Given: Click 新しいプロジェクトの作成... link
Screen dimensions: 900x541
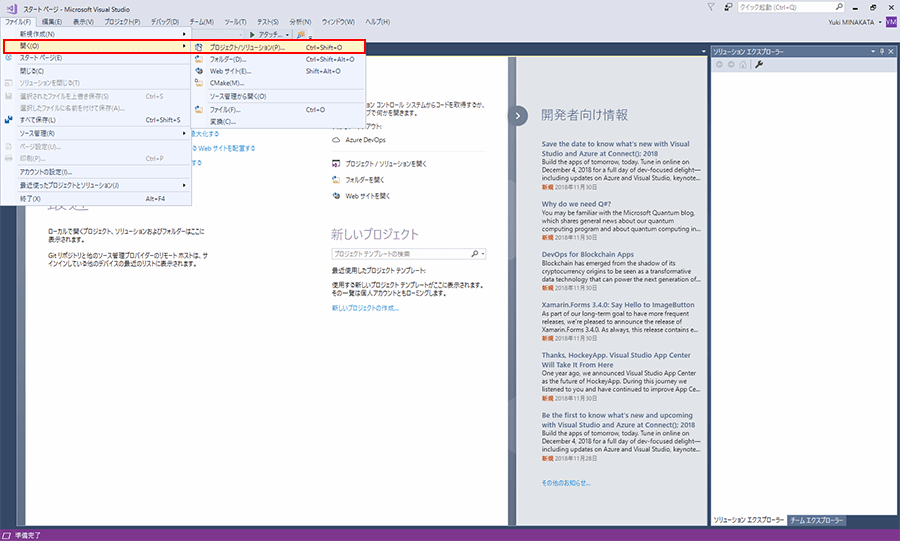Looking at the screenshot, I should pos(365,308).
